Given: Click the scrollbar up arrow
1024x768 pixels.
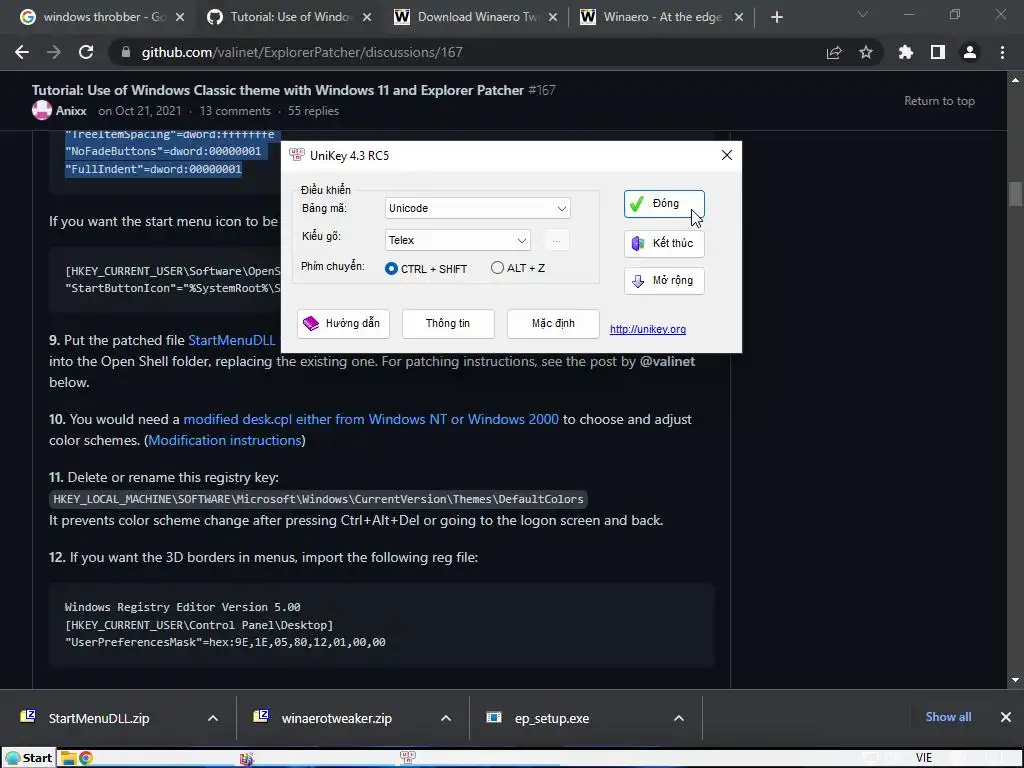Looking at the screenshot, I should 1015,80.
